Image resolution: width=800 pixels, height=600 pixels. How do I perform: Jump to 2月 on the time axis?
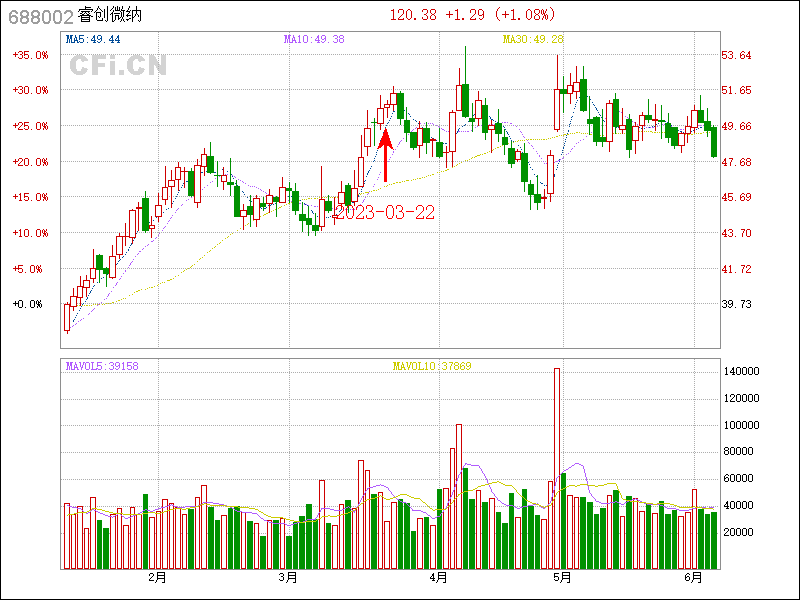pos(157,578)
